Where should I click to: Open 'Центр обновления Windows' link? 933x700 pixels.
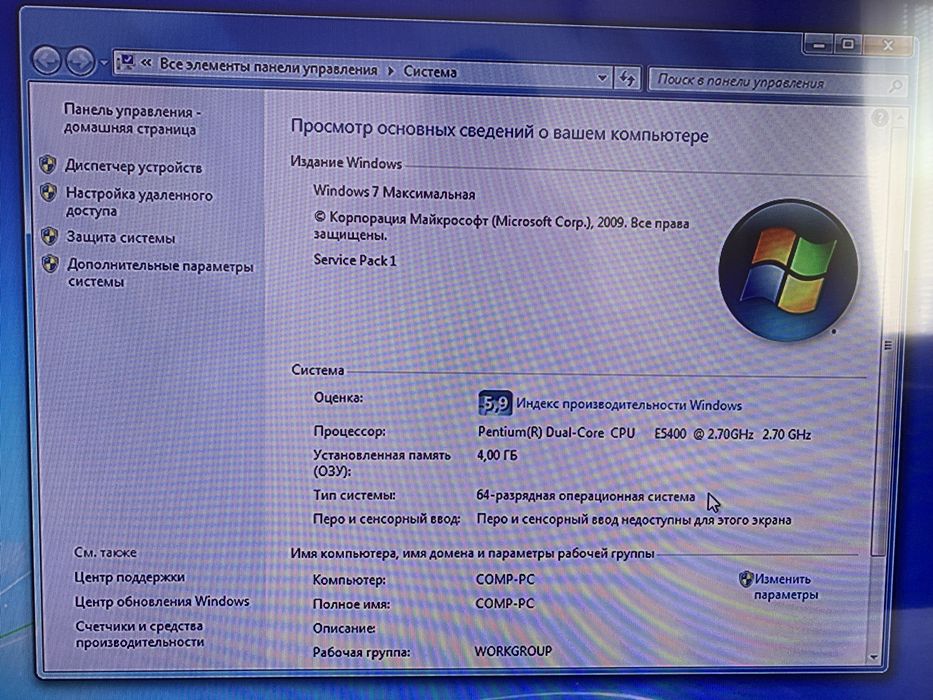click(162, 601)
